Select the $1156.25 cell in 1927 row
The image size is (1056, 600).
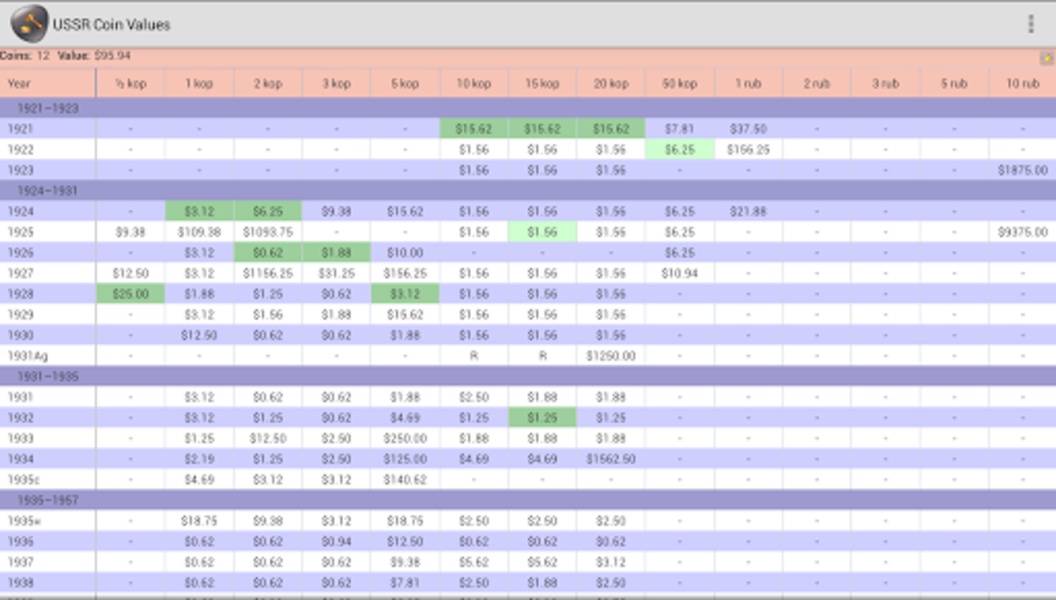(268, 273)
